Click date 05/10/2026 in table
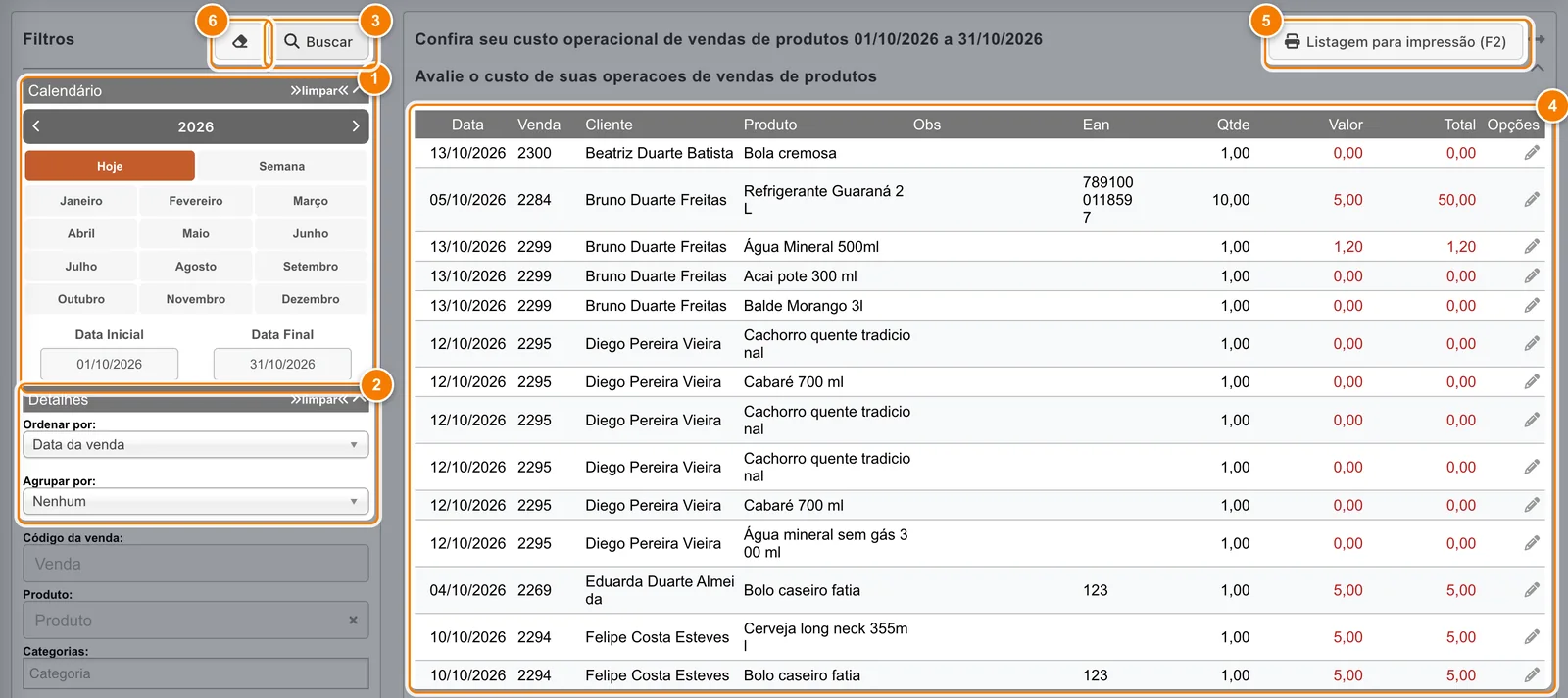This screenshot has height=698, width=1568. pyautogui.click(x=467, y=200)
